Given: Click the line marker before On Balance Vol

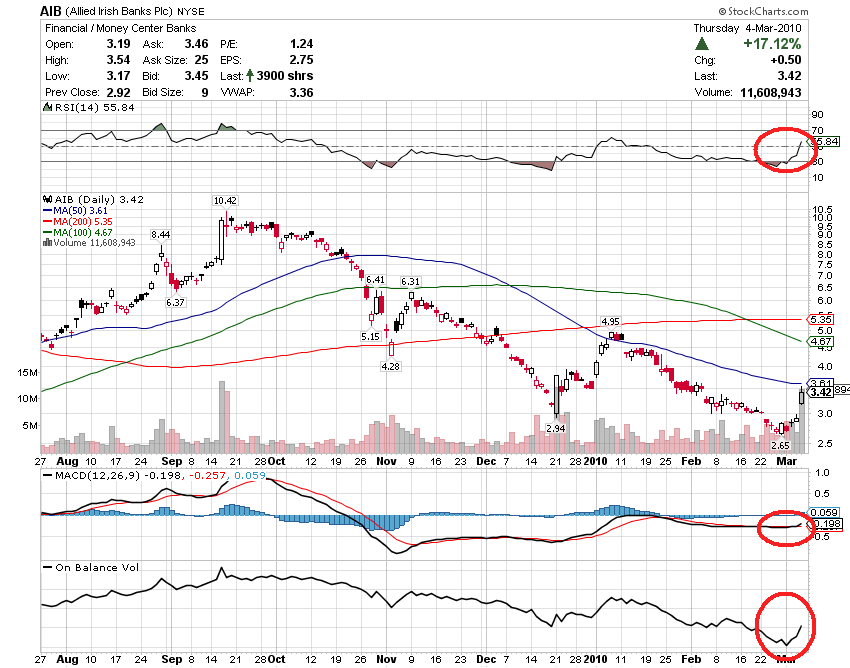Looking at the screenshot, I should (x=48, y=568).
